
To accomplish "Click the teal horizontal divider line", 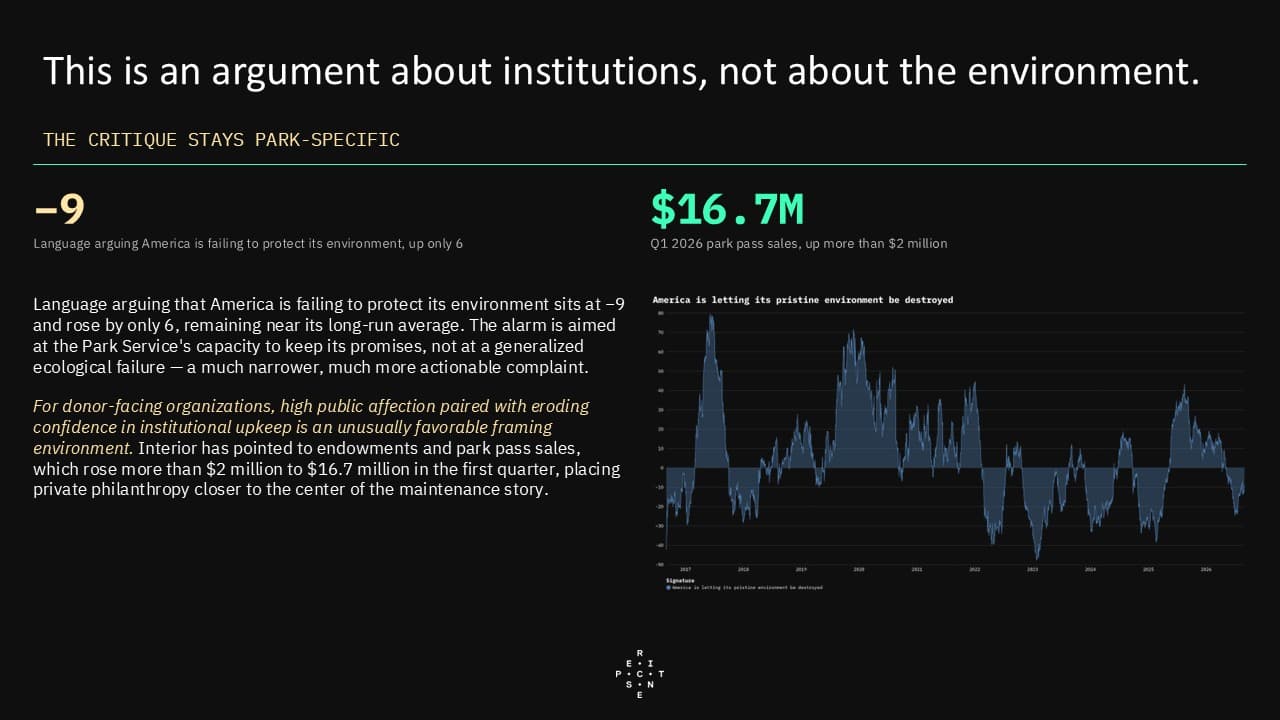I will click(640, 164).
